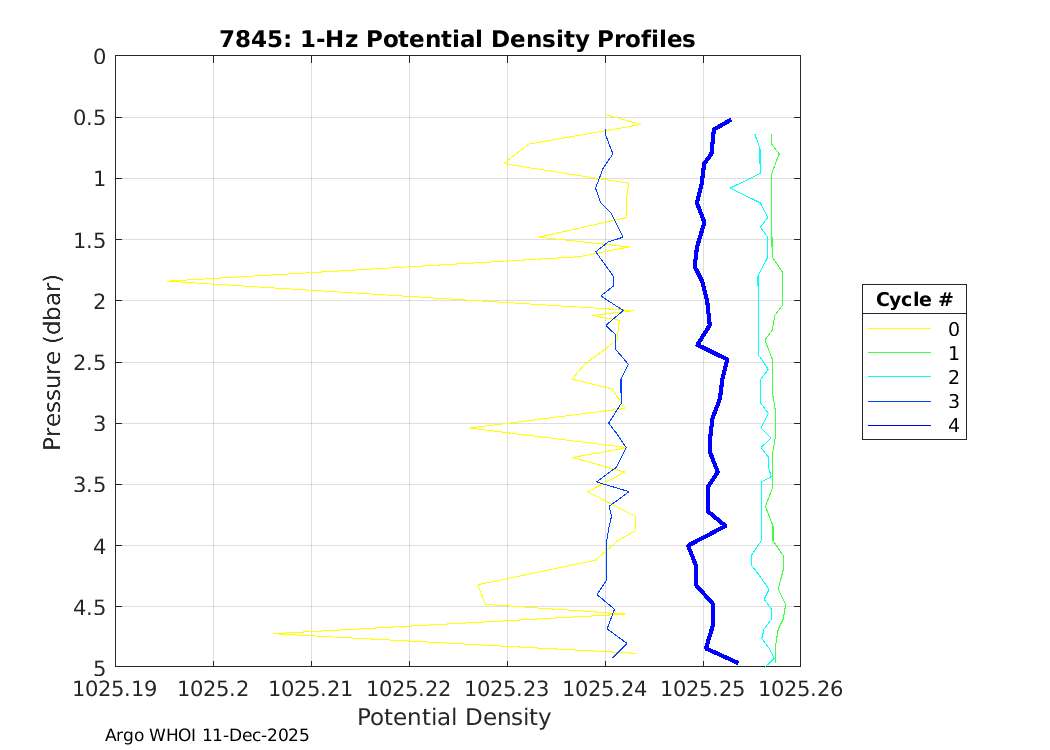The height and width of the screenshot is (750, 1050).
Task: Click the 5 tick on pressure axis
Action: point(99,667)
